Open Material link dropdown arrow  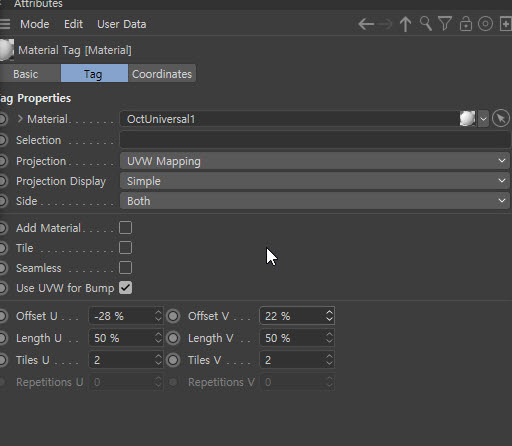483,119
